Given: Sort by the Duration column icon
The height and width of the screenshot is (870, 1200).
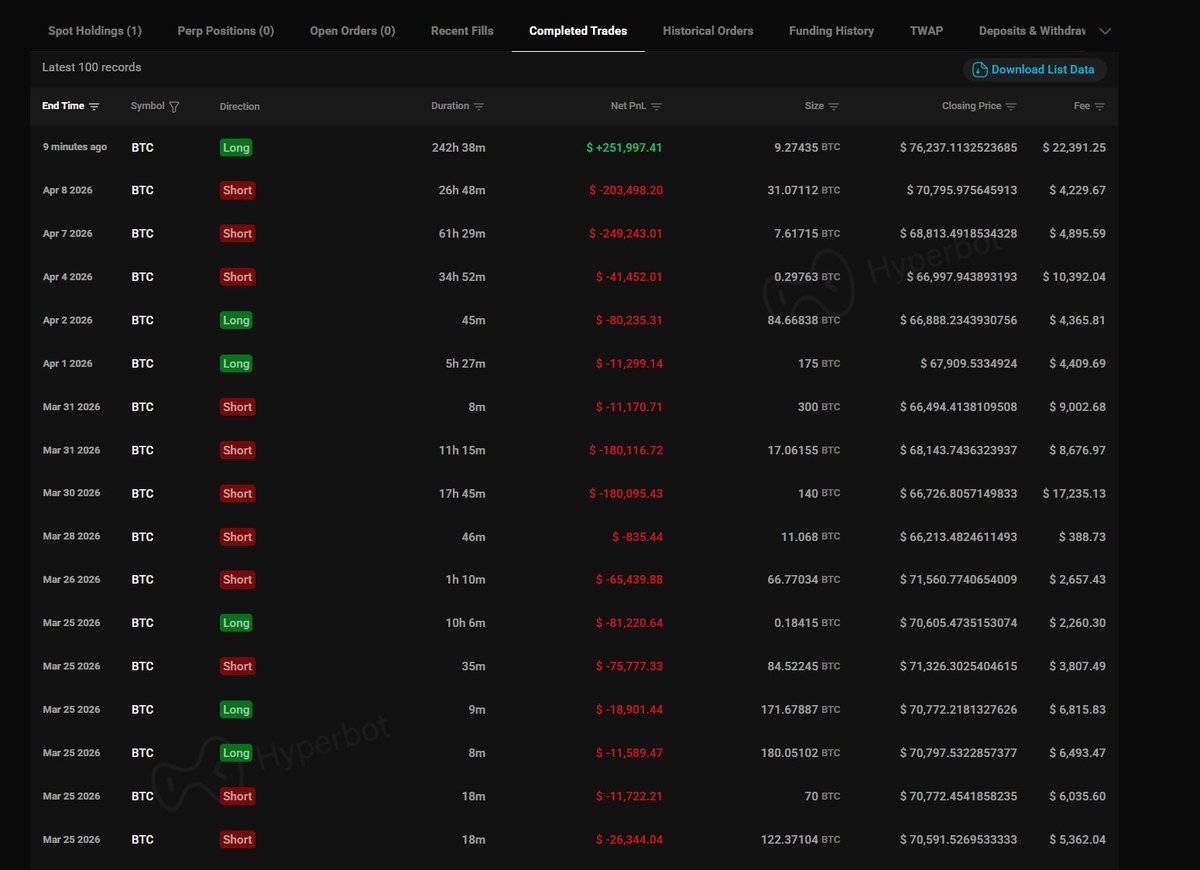Looking at the screenshot, I should (479, 106).
